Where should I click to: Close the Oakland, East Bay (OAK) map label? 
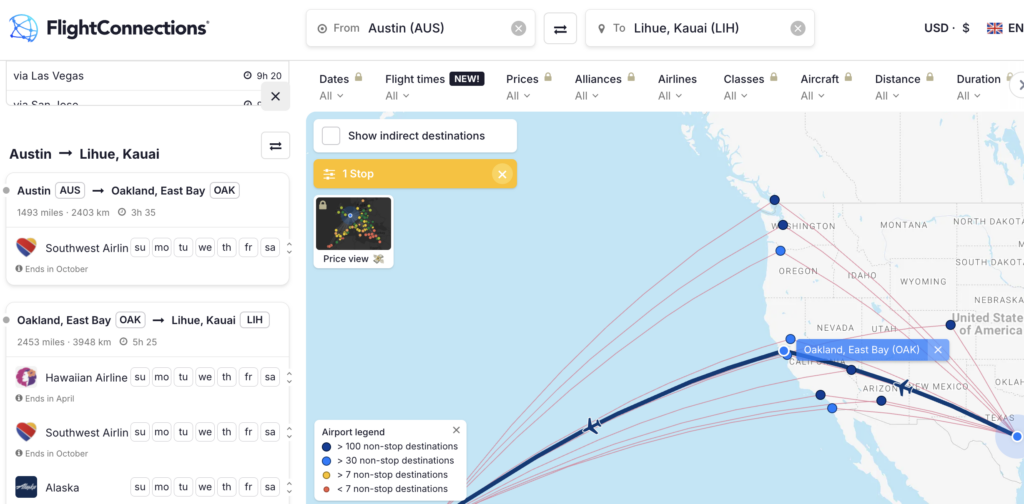tap(938, 350)
